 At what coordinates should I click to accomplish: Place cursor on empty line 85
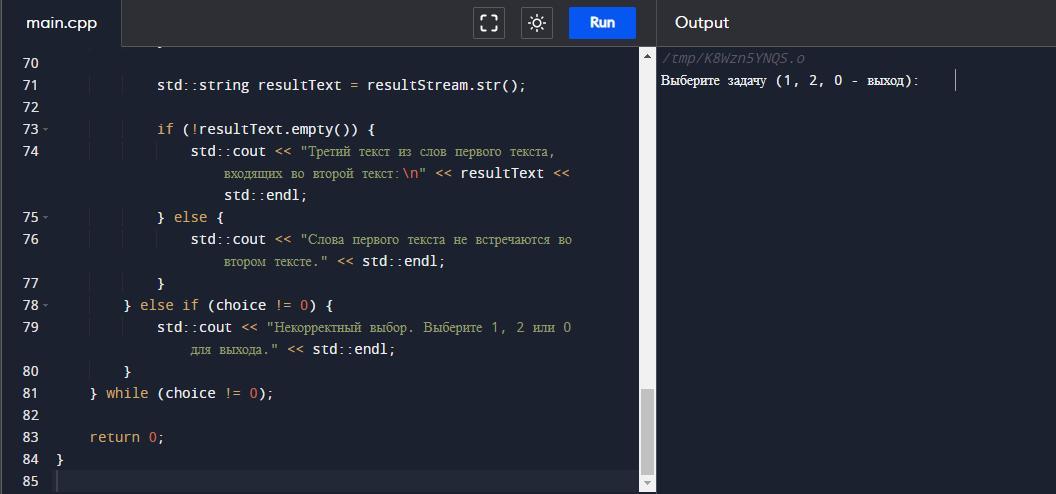click(347, 481)
